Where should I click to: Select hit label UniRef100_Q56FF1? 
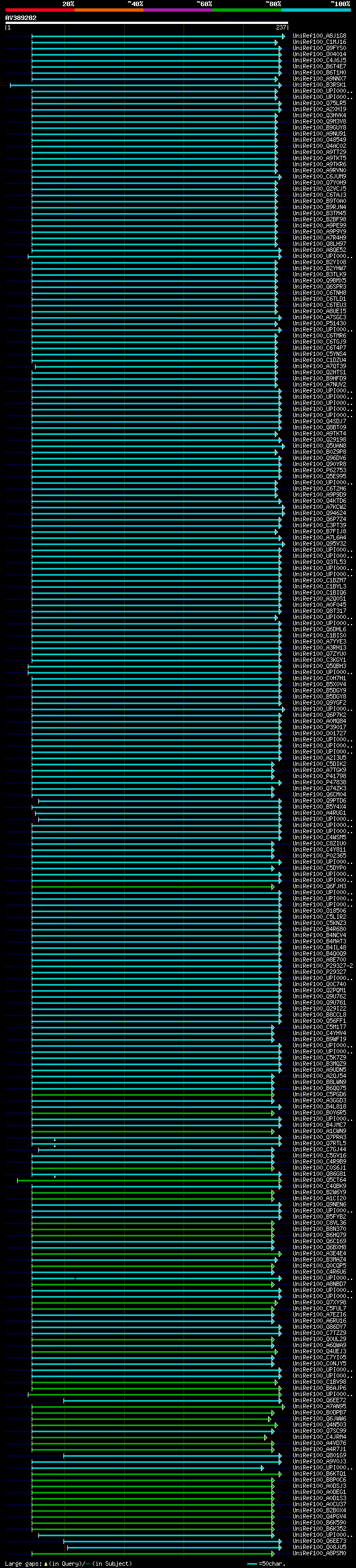pos(319,1021)
